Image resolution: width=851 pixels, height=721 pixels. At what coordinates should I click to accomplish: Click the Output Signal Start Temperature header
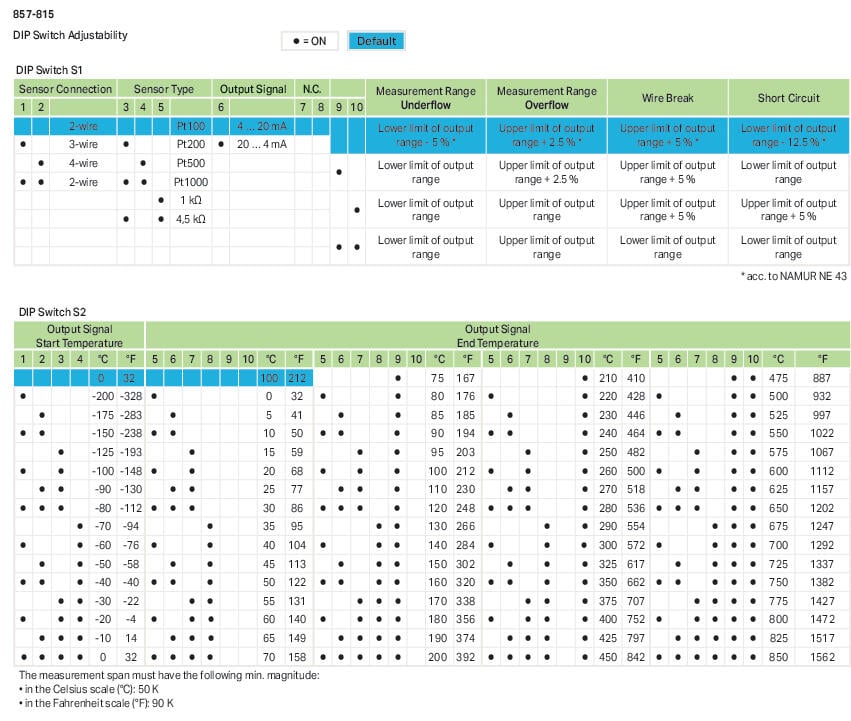pyautogui.click(x=80, y=335)
